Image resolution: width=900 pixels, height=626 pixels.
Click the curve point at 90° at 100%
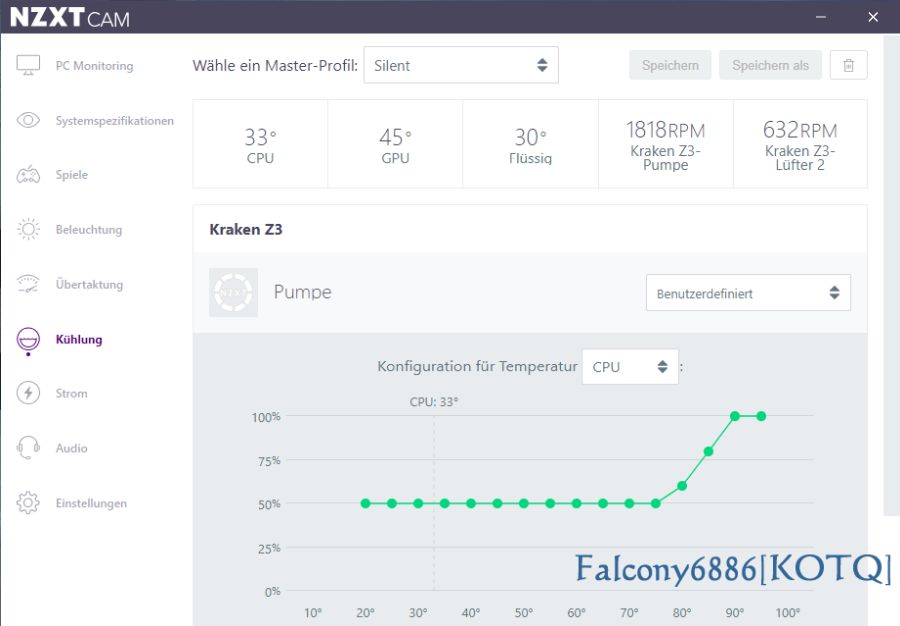point(735,416)
